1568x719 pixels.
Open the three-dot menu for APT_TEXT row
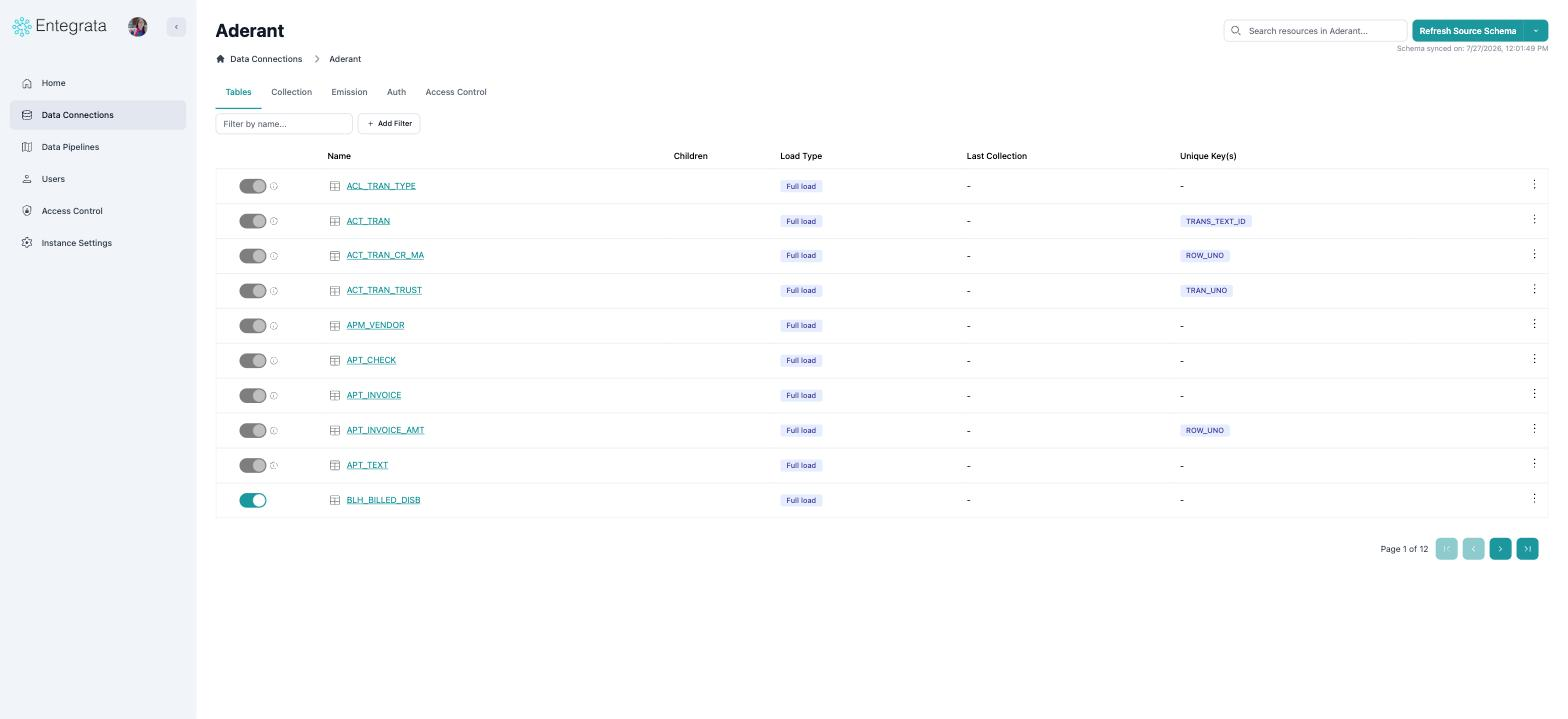click(1534, 464)
